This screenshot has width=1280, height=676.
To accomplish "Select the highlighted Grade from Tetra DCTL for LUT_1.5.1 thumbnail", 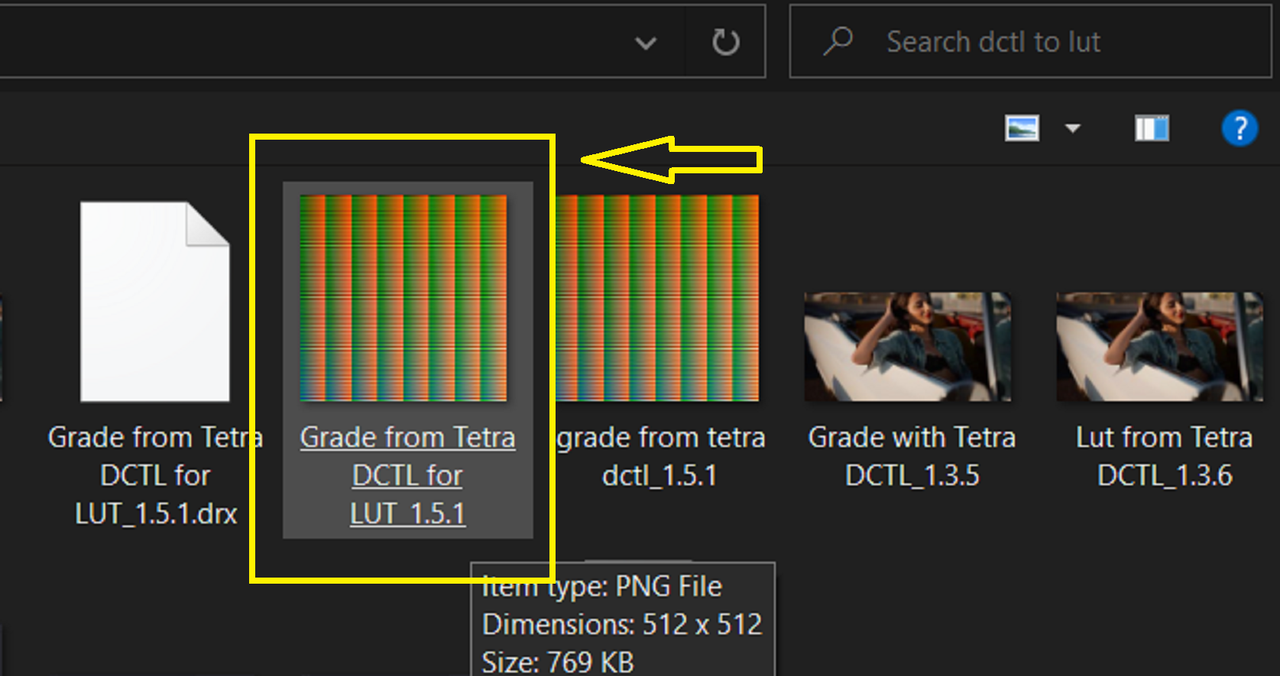I will [x=403, y=298].
